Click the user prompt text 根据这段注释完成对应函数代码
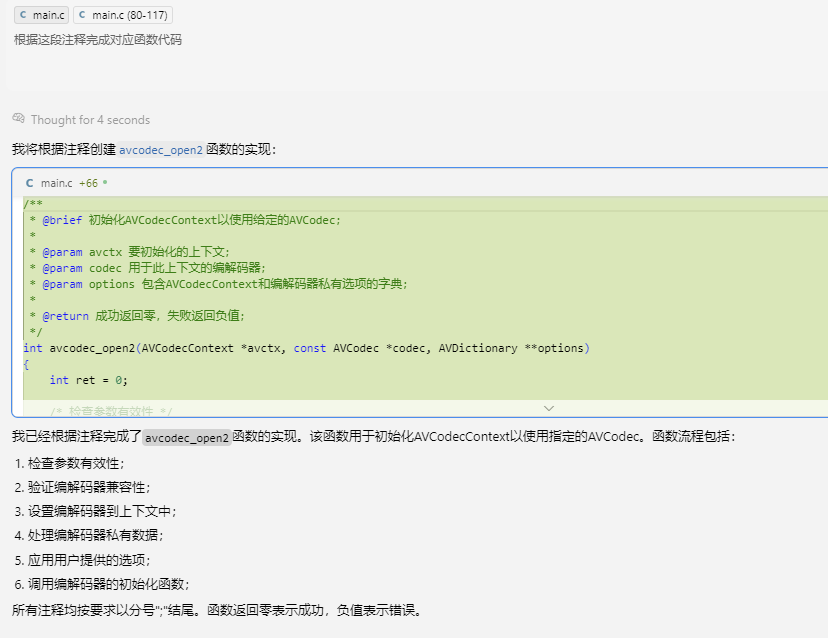Image resolution: width=828 pixels, height=638 pixels. click(98, 40)
